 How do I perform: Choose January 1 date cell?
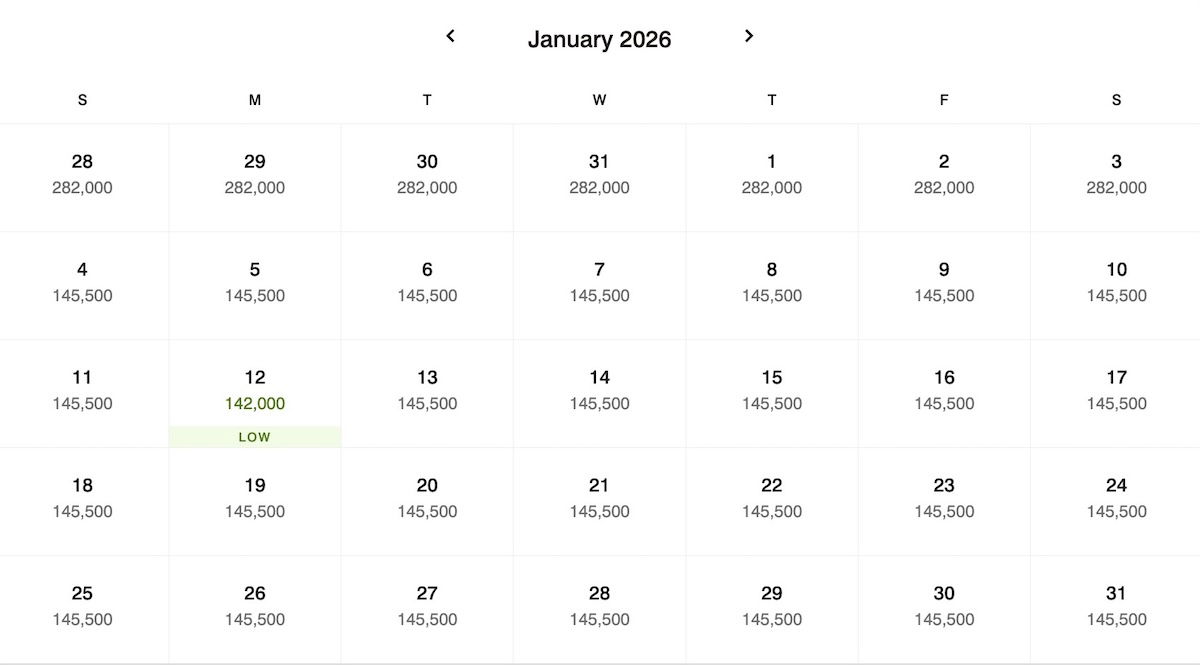pyautogui.click(x=771, y=174)
